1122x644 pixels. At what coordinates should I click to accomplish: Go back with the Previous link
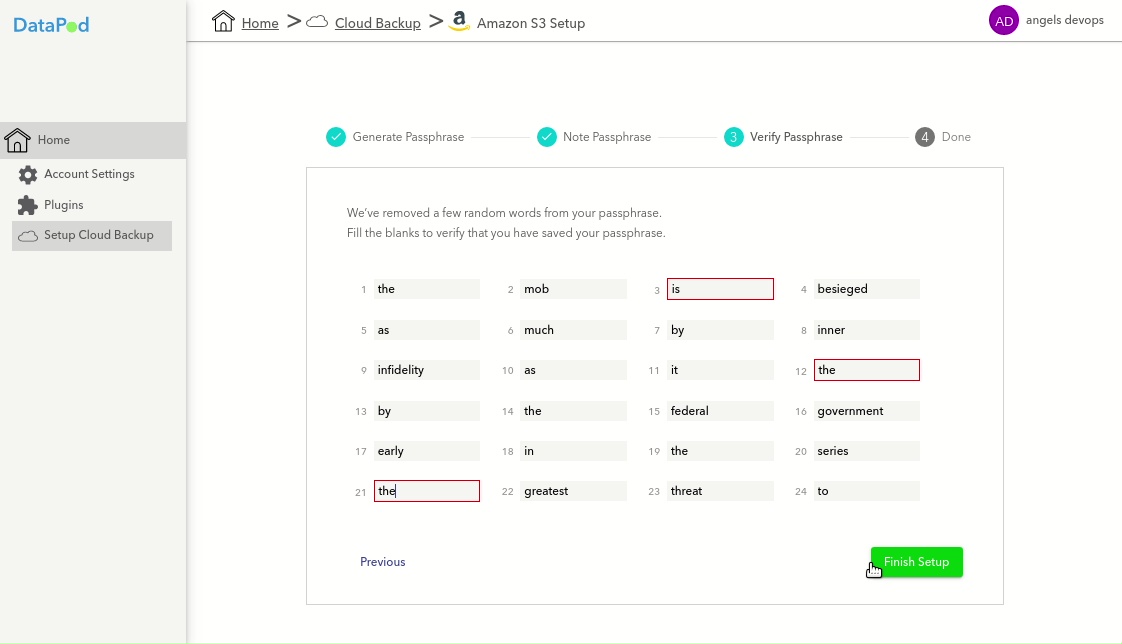(x=383, y=562)
